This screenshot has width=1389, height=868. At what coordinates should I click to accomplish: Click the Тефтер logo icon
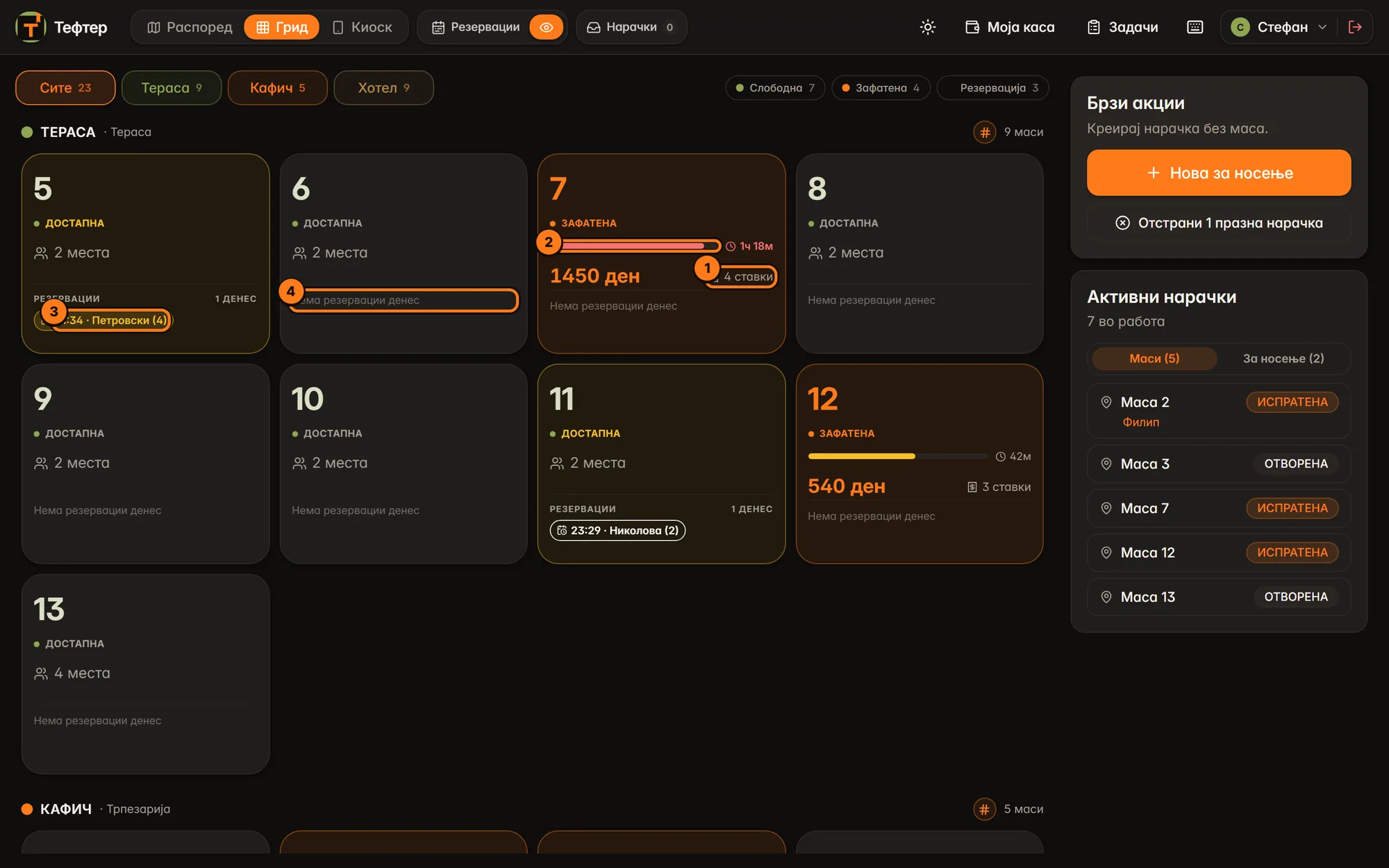coord(31,27)
